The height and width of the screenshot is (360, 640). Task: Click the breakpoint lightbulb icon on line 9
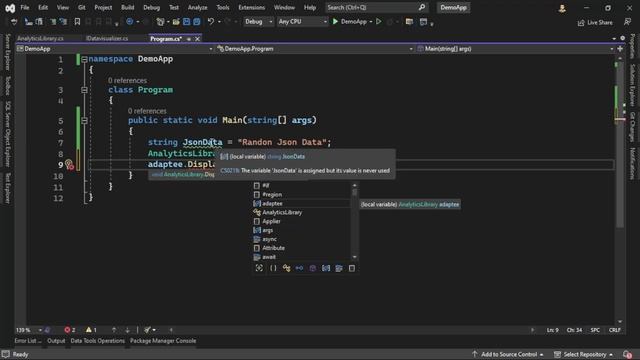coord(69,164)
